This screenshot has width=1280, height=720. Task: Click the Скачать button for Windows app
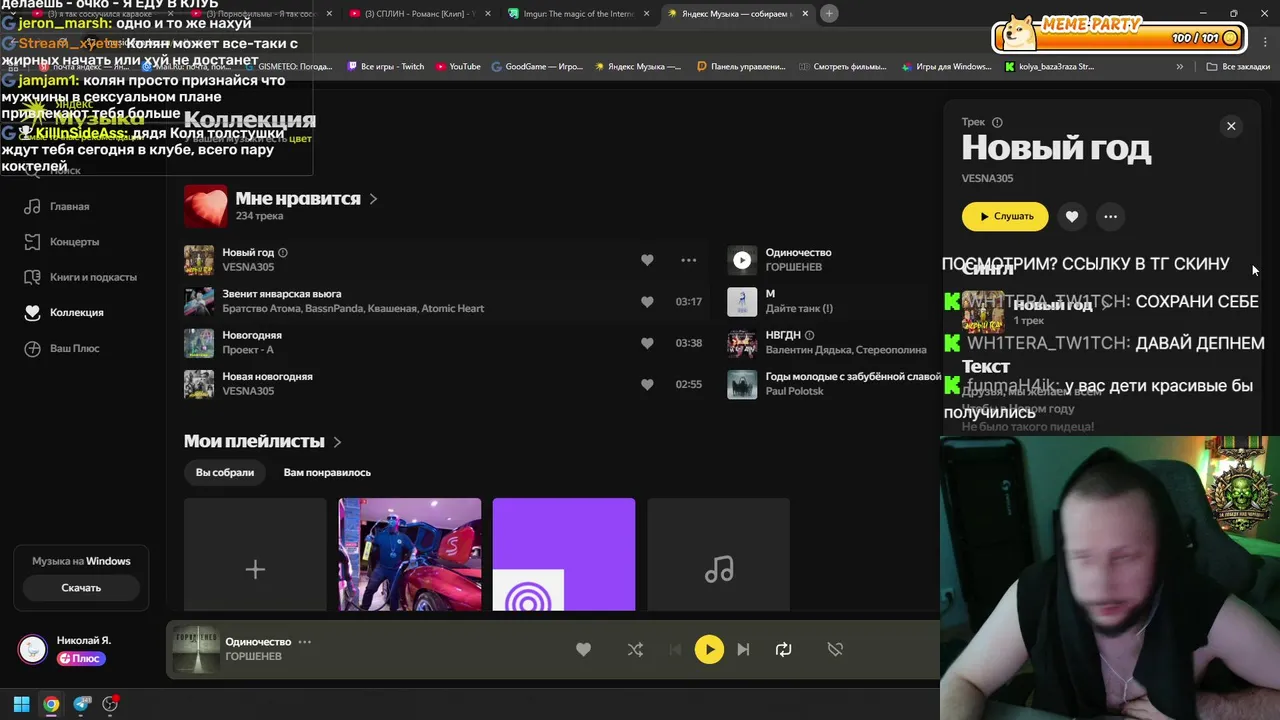[81, 588]
